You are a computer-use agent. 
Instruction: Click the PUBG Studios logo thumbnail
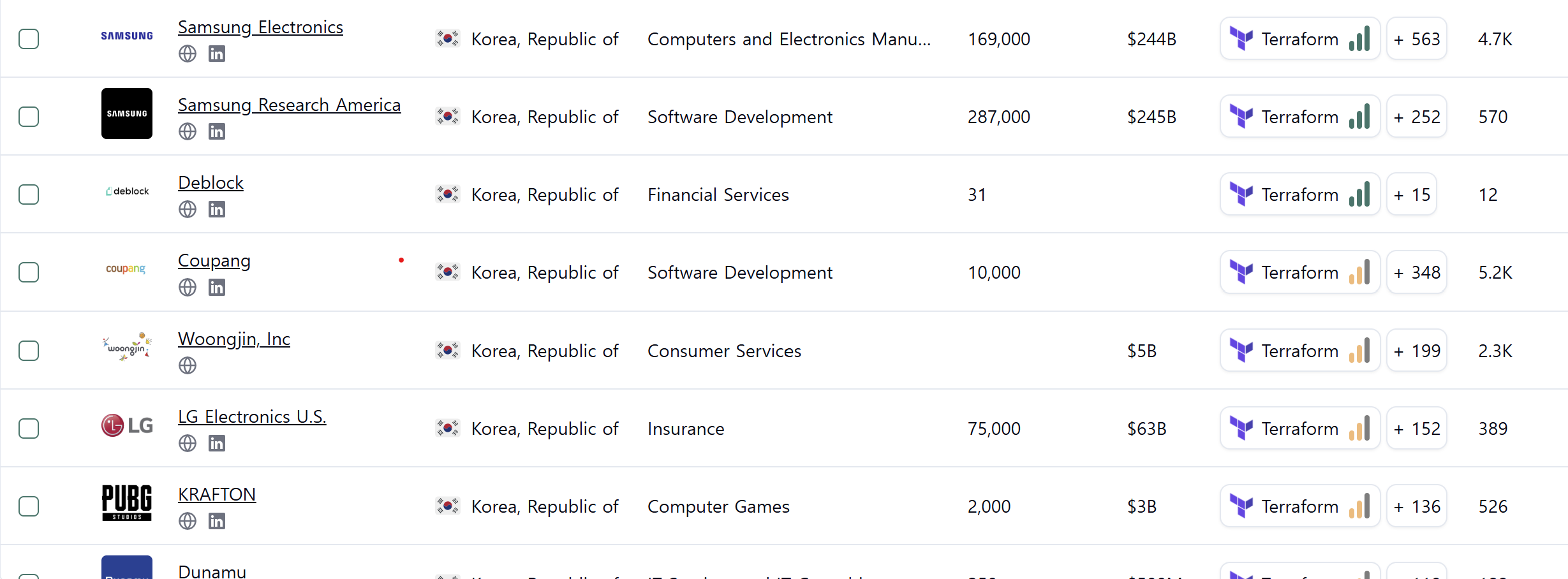(x=127, y=503)
